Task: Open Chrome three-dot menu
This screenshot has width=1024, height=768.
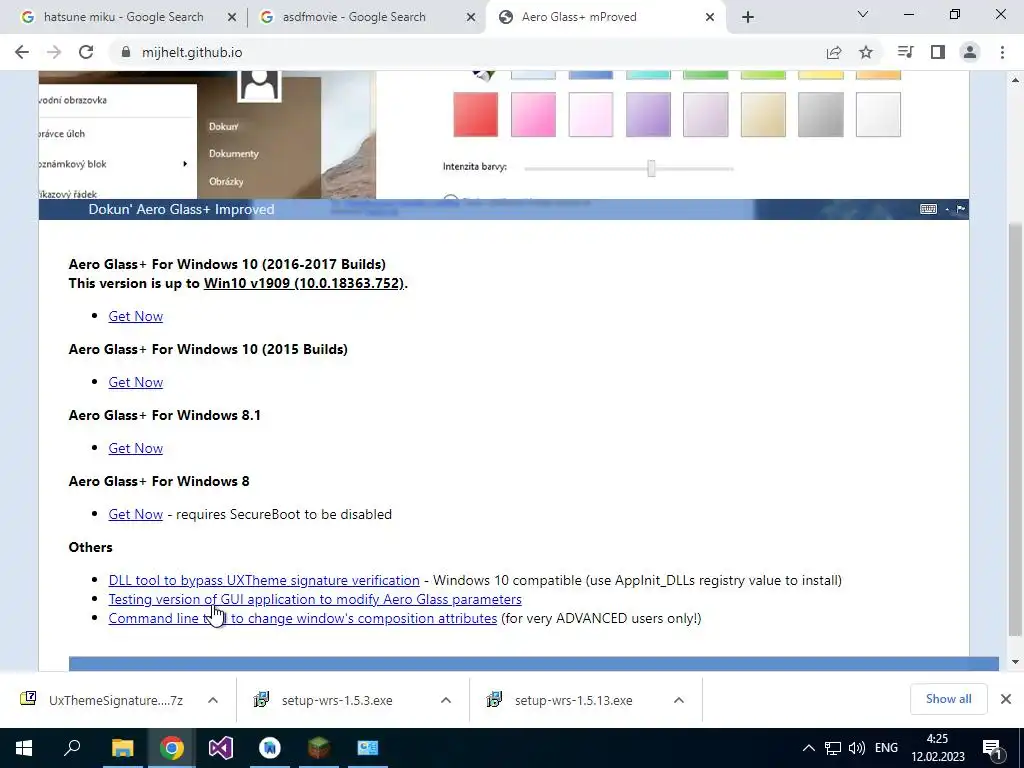Action: 1002,52
